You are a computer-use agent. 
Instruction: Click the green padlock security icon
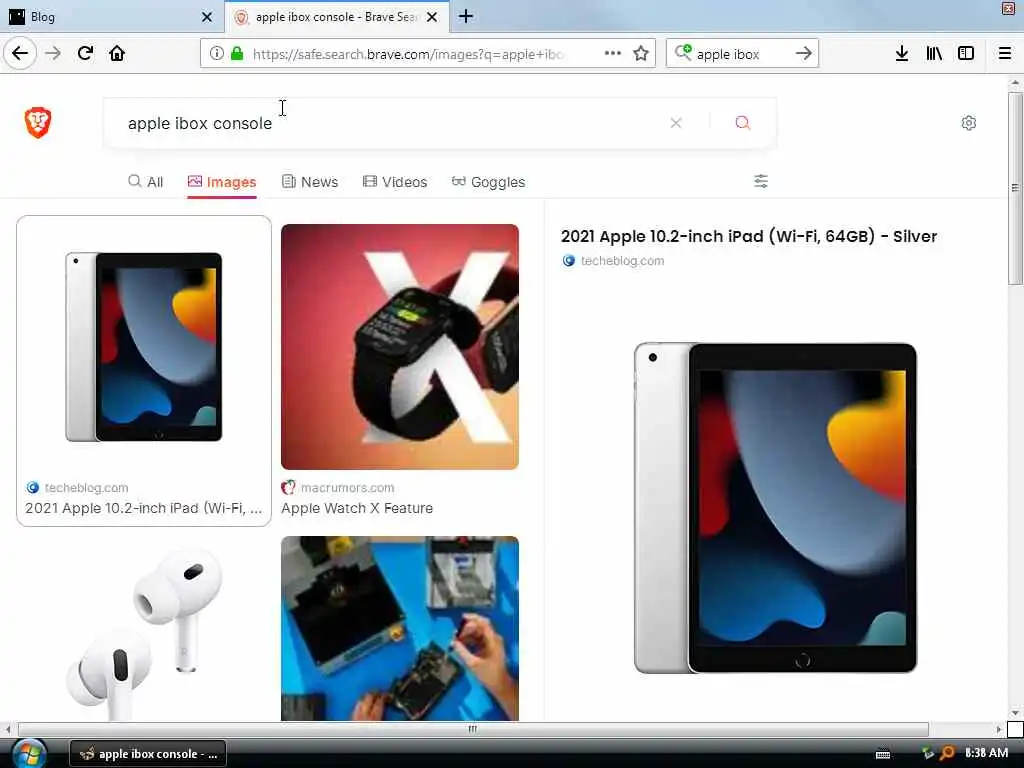(x=237, y=54)
